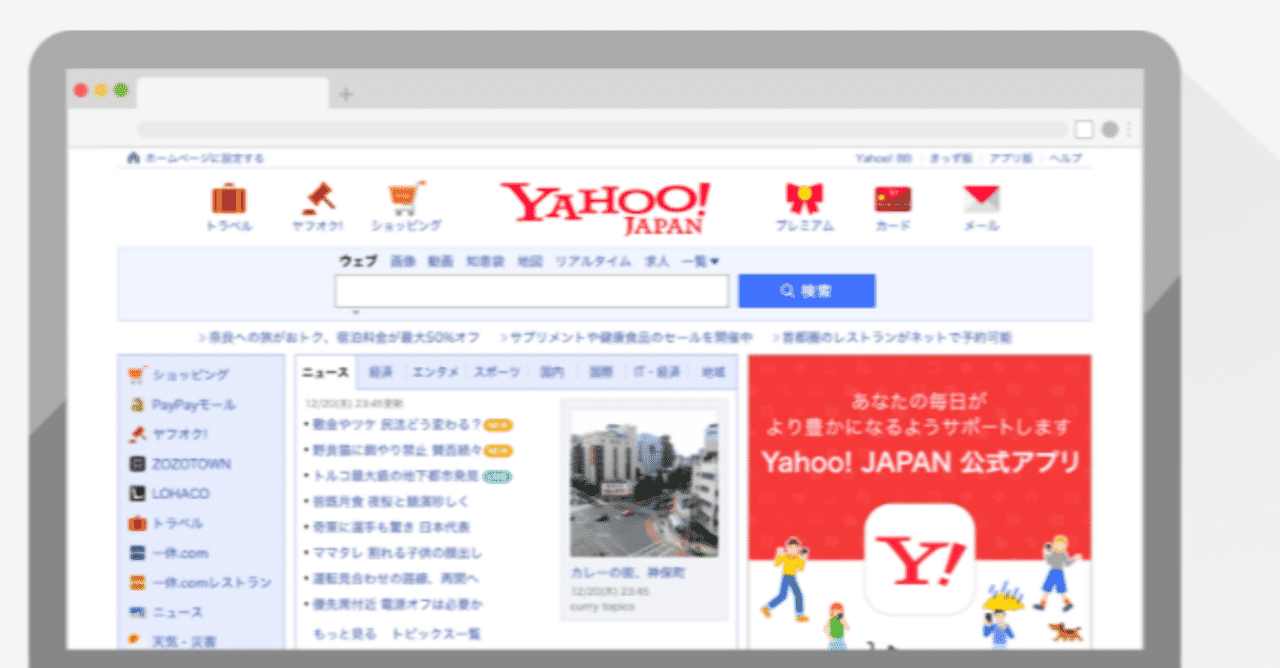Select the ウェブ search category
Image resolution: width=1280 pixels, height=668 pixels.
pyautogui.click(x=358, y=261)
